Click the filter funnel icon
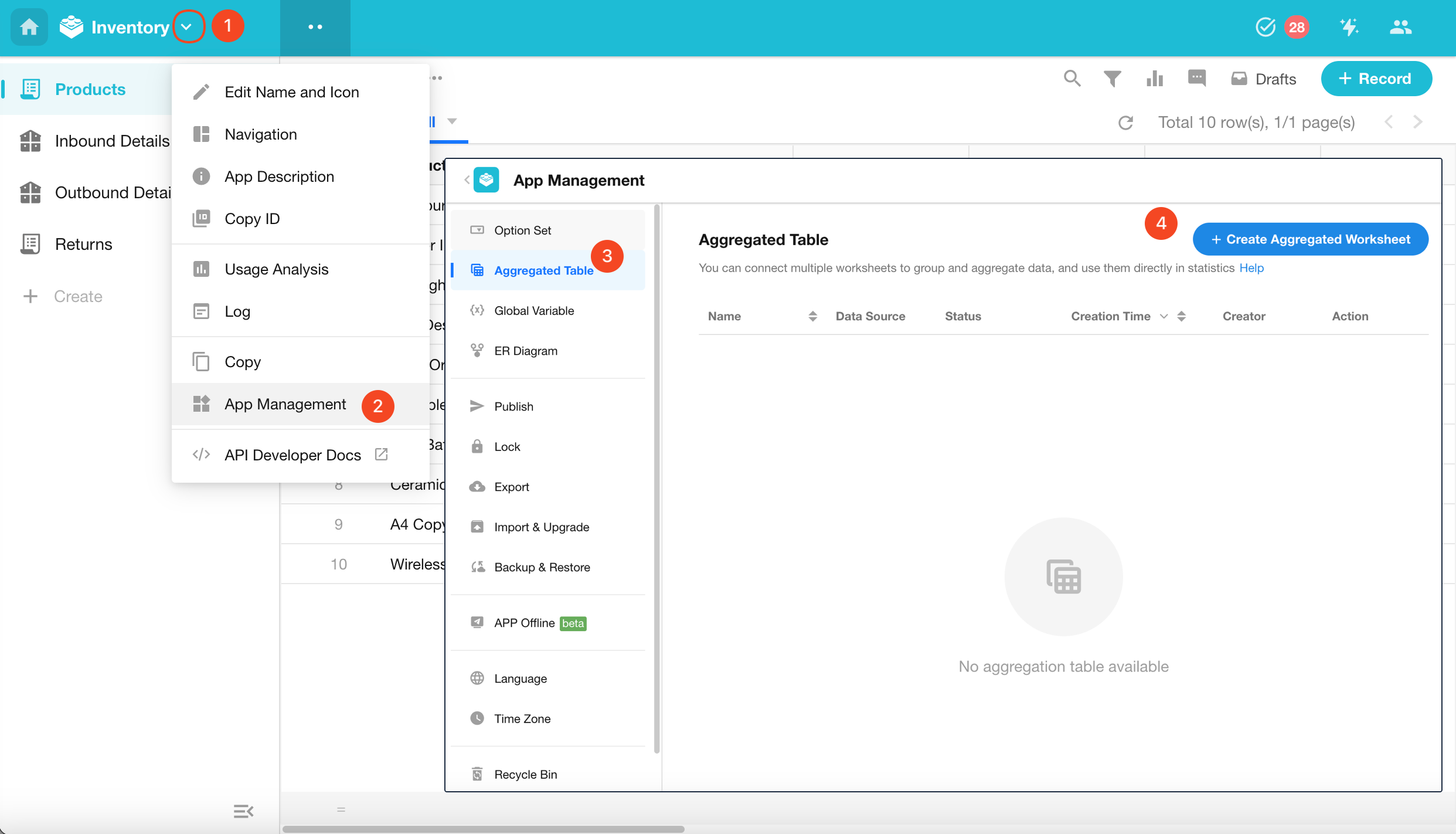Viewport: 1456px width, 834px height. [x=1112, y=79]
